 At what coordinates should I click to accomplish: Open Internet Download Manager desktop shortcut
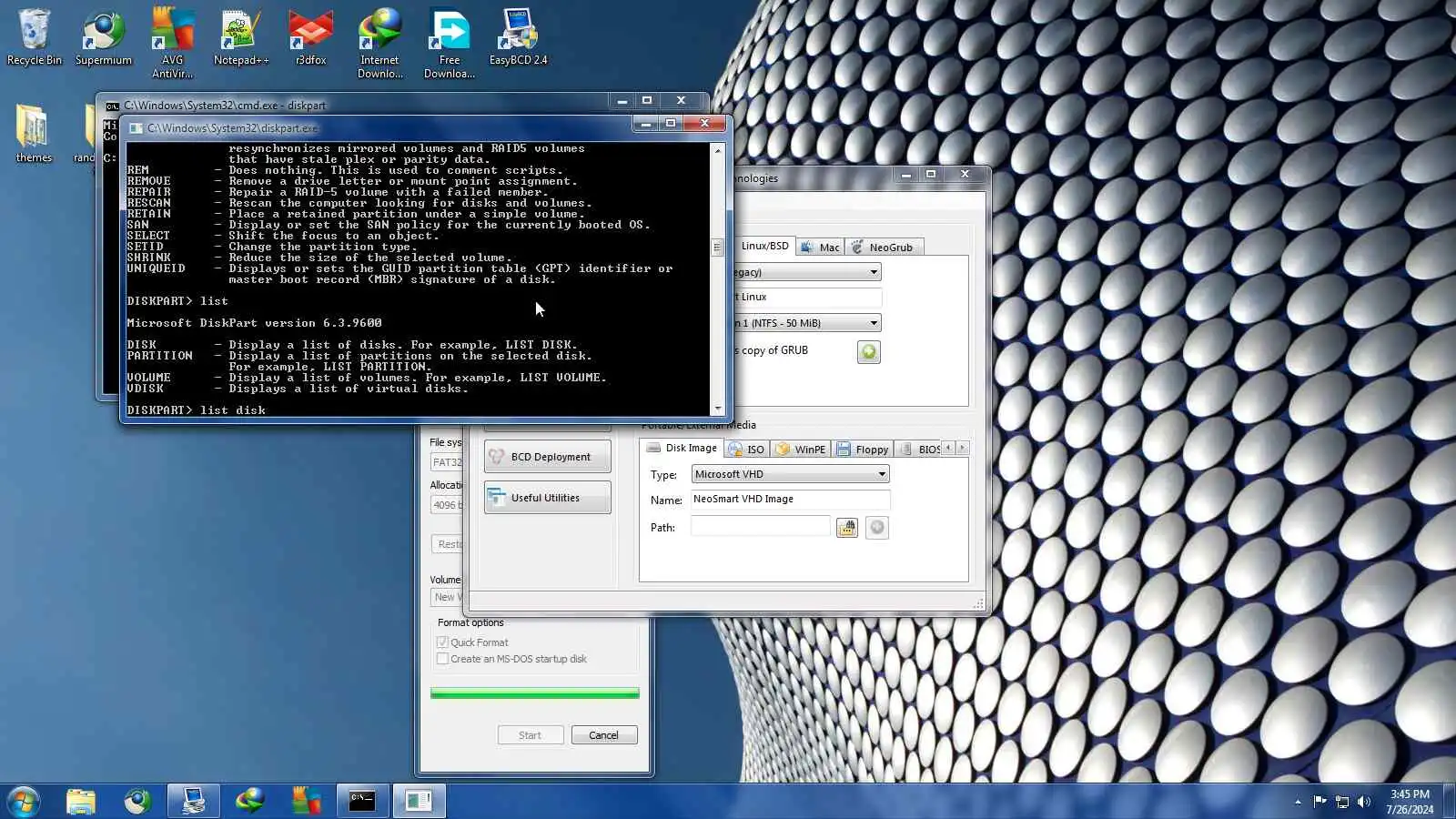click(379, 44)
